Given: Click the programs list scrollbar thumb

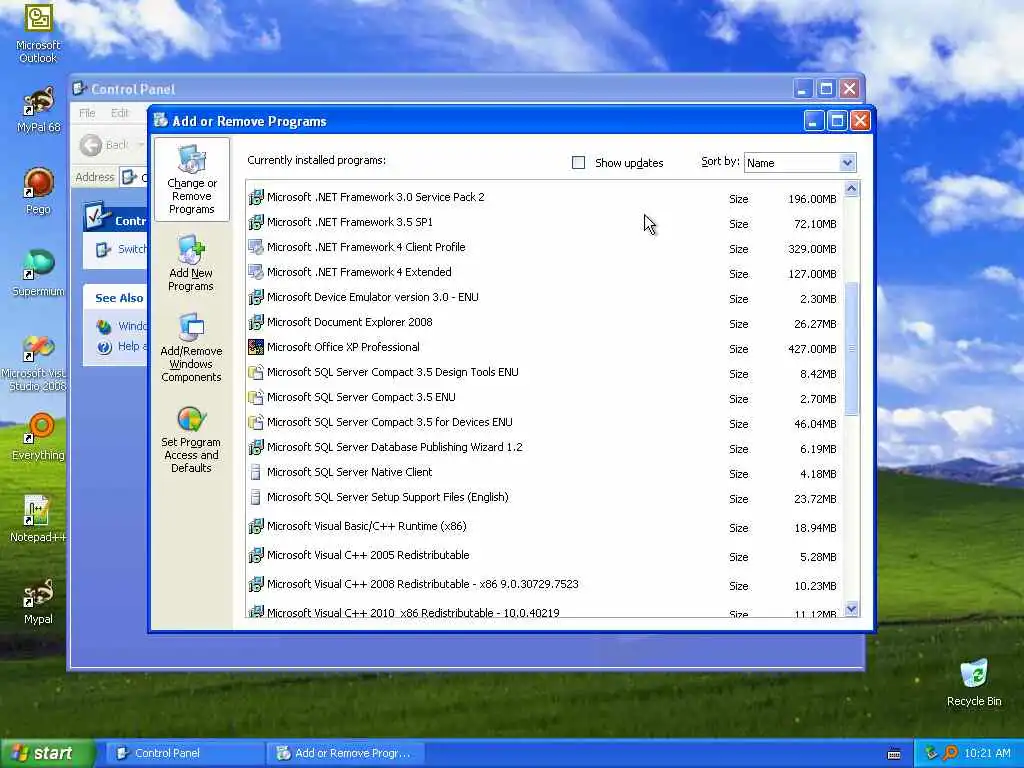Looking at the screenshot, I should pyautogui.click(x=851, y=349).
